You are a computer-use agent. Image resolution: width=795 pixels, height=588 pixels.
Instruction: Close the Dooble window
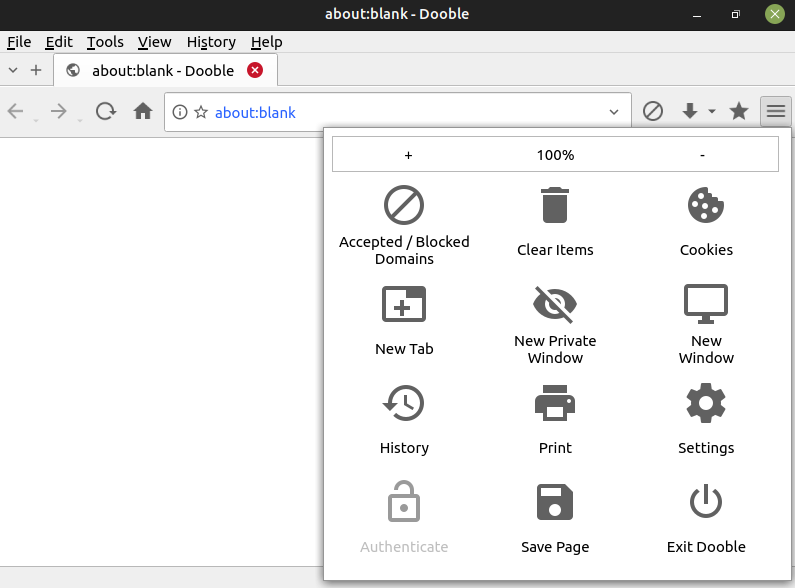click(775, 14)
